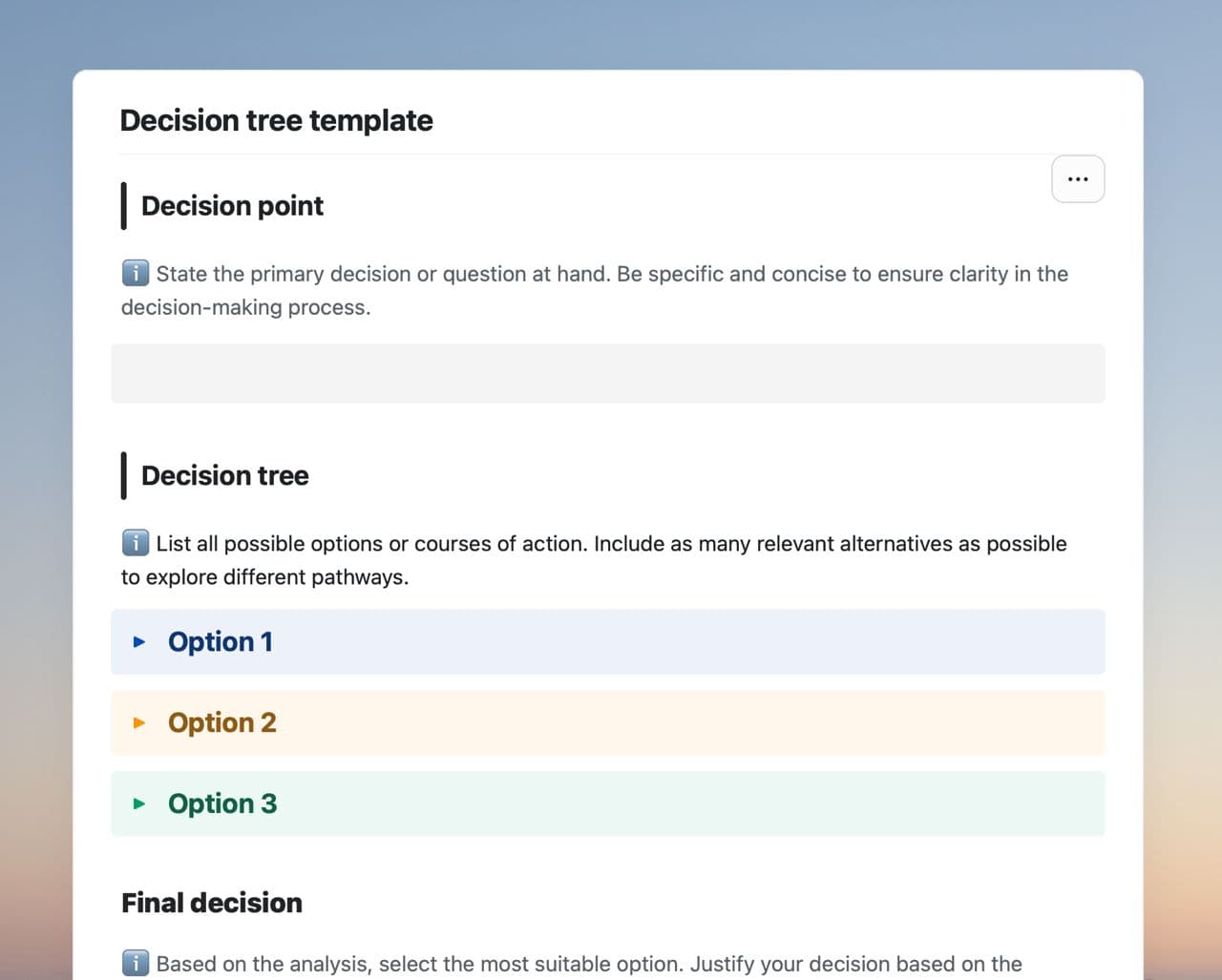Click the info icon under Final decision
The image size is (1222, 980).
tap(136, 964)
